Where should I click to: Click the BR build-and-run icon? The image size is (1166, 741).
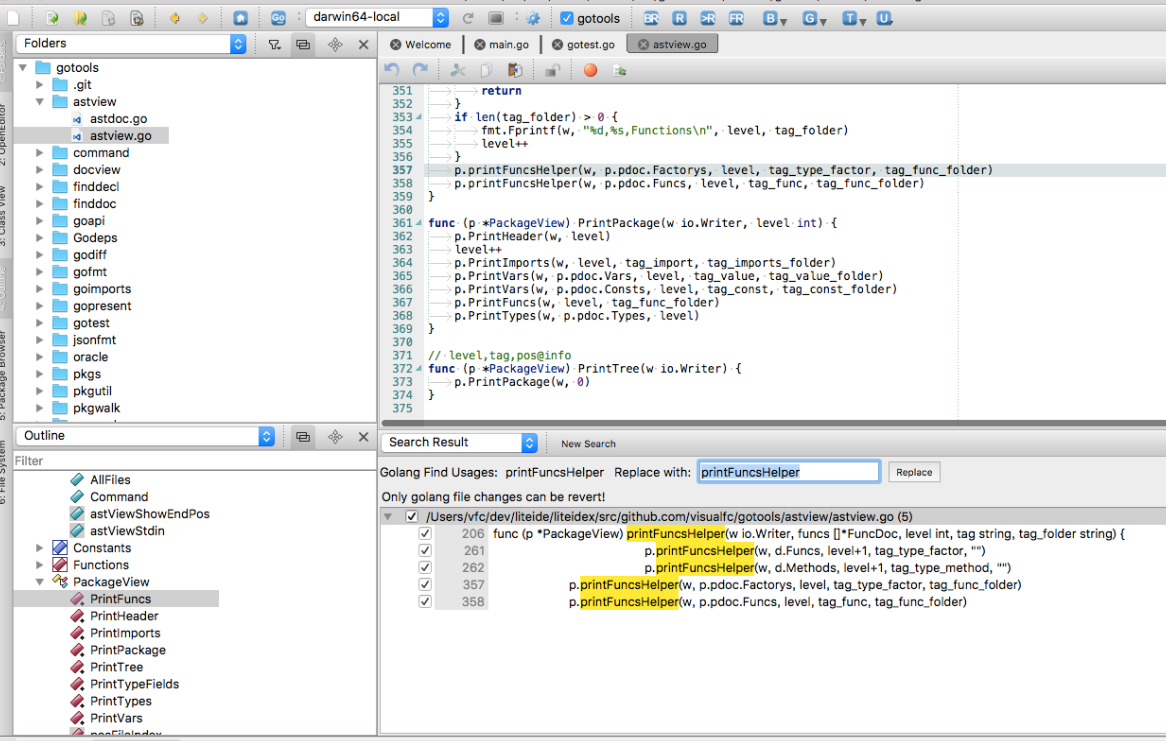[651, 18]
